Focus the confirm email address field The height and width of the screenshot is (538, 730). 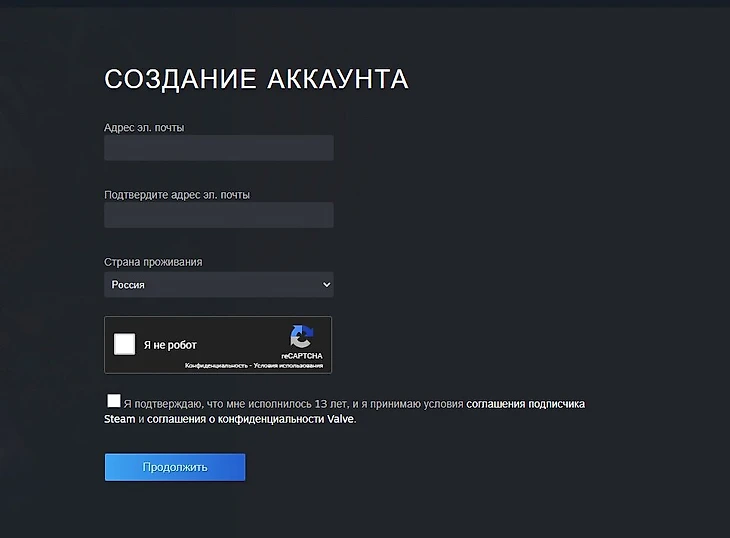[219, 215]
